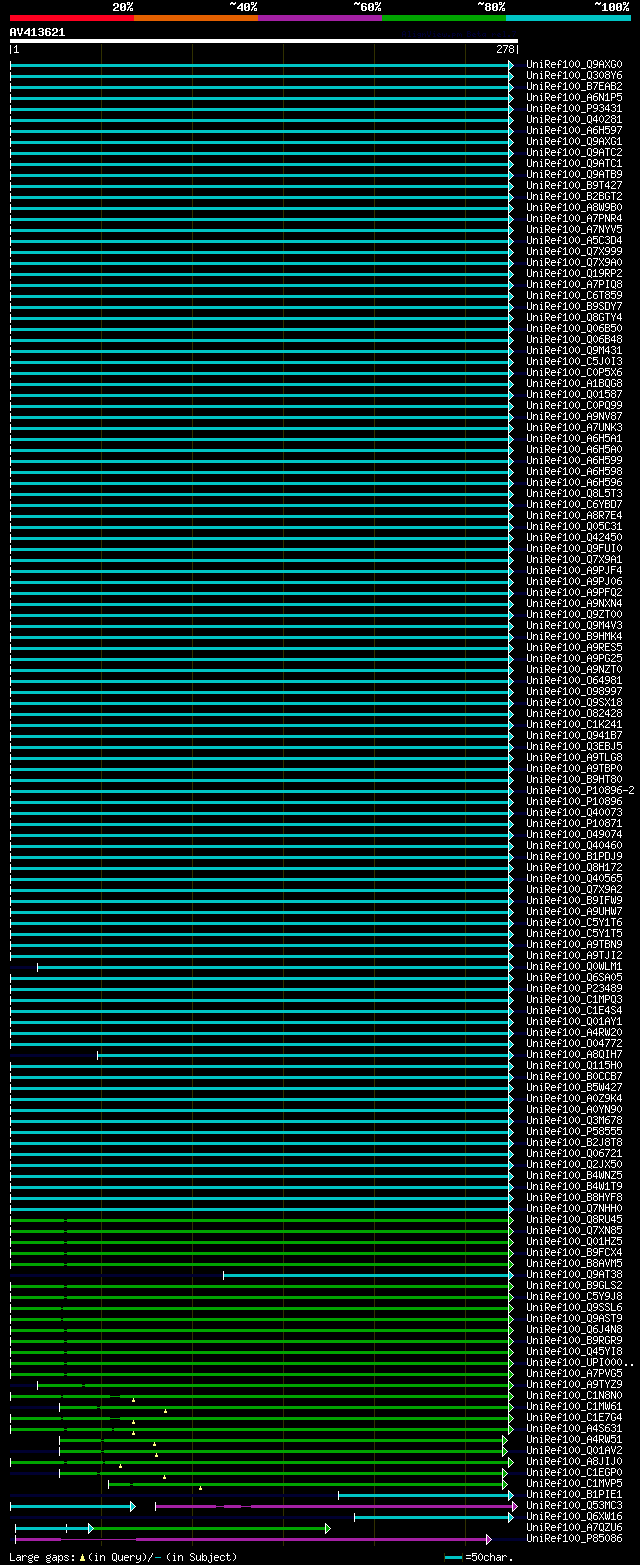Open hit UniRef100_C1N8N0
This screenshot has width=640, height=1565.
point(574,1395)
